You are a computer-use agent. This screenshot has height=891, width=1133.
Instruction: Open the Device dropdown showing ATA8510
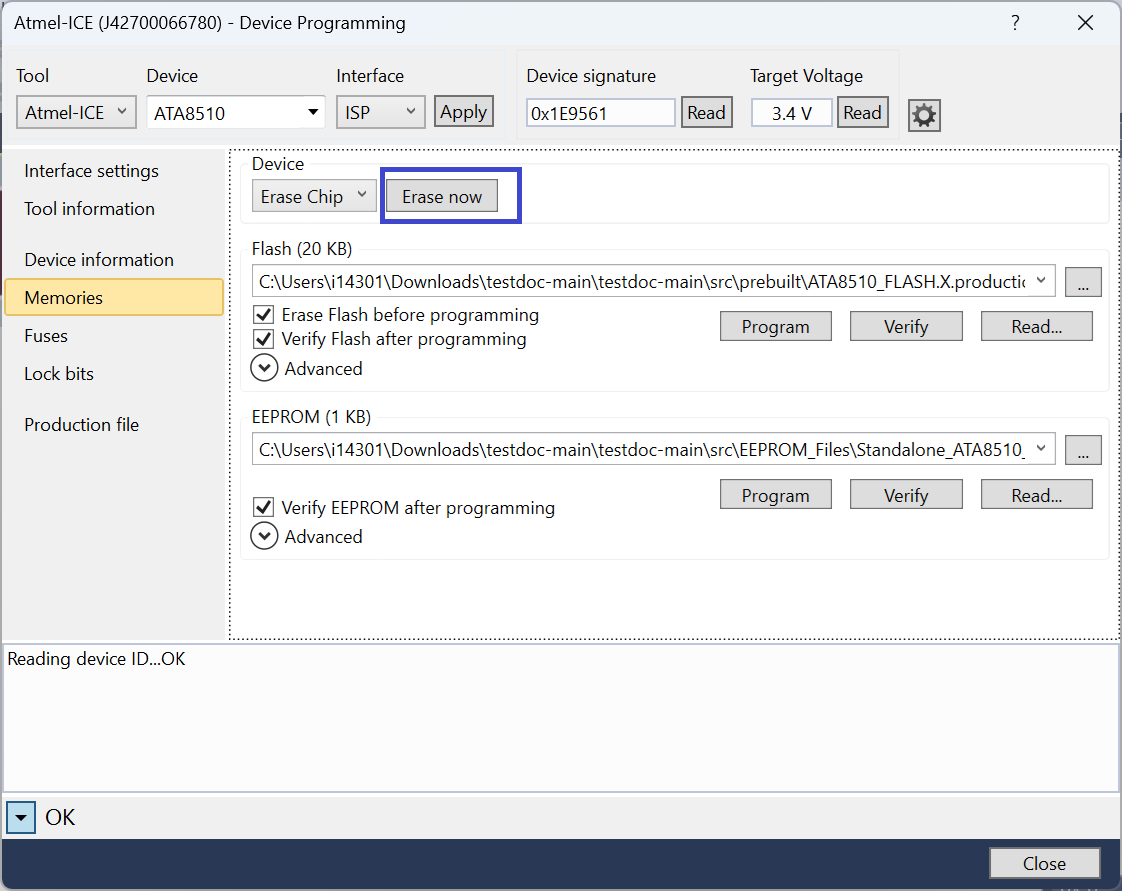pyautogui.click(x=236, y=113)
